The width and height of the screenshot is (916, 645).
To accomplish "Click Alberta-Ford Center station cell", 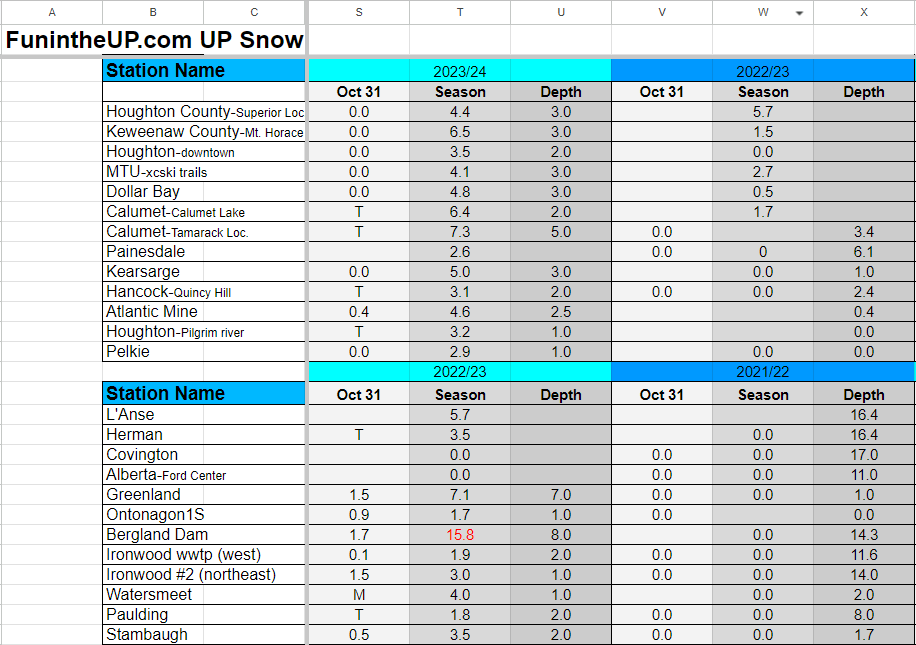I will click(x=204, y=474).
